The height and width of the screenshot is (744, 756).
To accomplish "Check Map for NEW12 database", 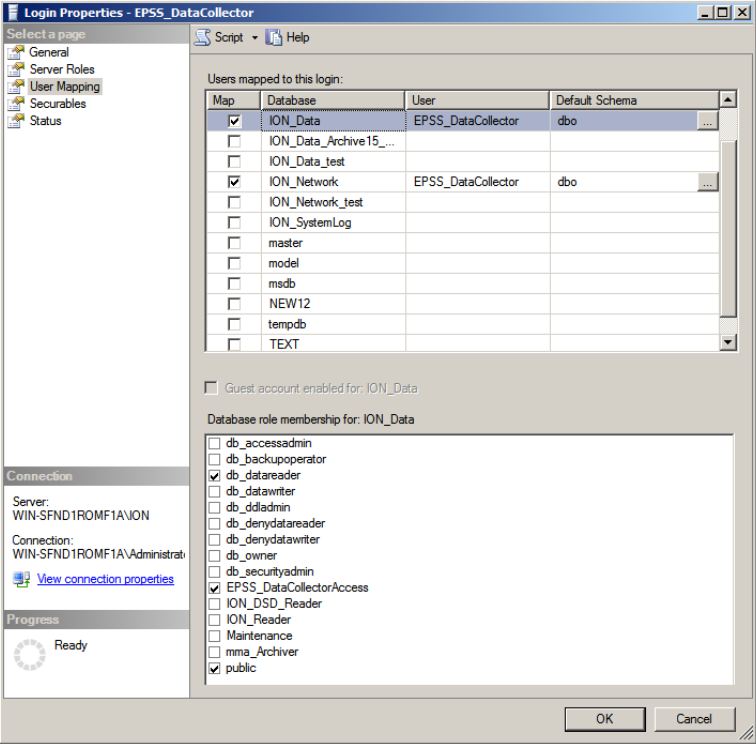I will pyautogui.click(x=234, y=304).
